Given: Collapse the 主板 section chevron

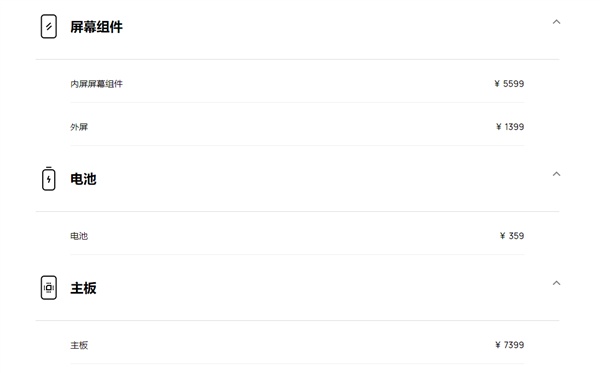Looking at the screenshot, I should tap(556, 283).
